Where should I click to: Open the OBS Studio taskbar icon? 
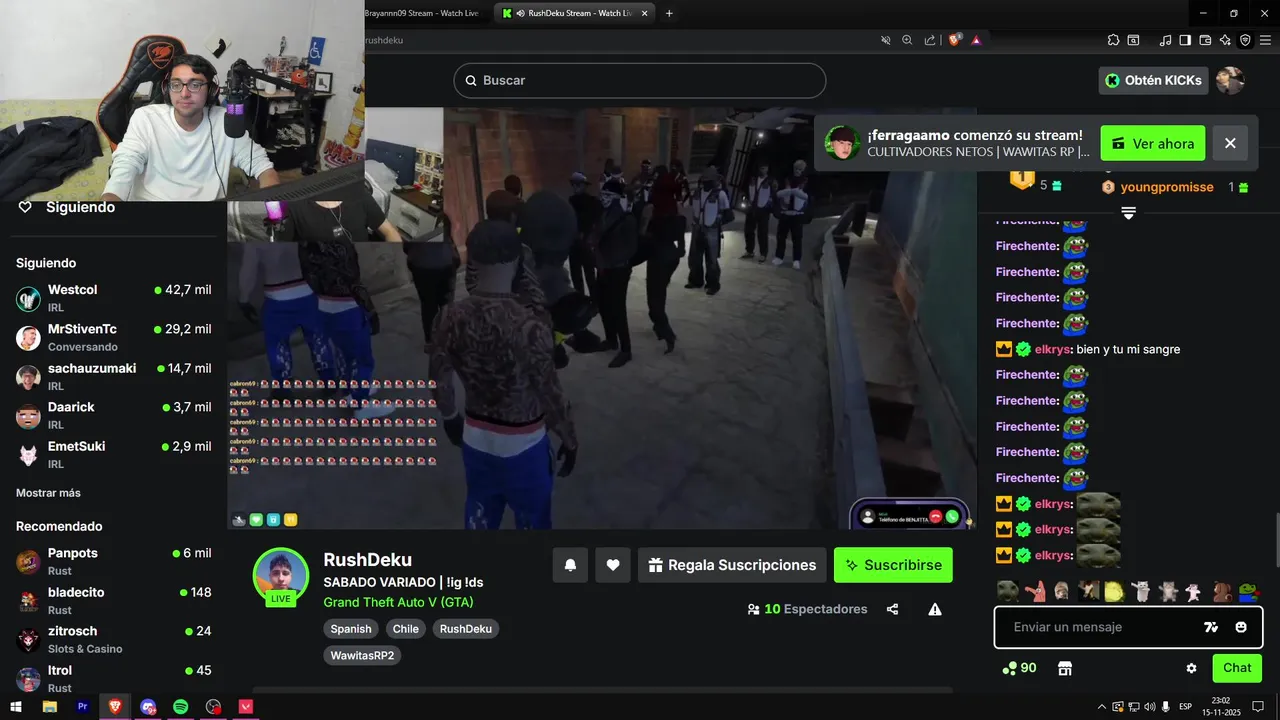pyautogui.click(x=213, y=707)
